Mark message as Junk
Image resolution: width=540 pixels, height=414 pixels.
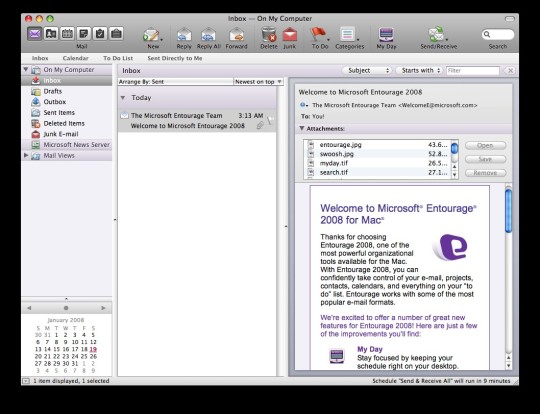(x=290, y=38)
